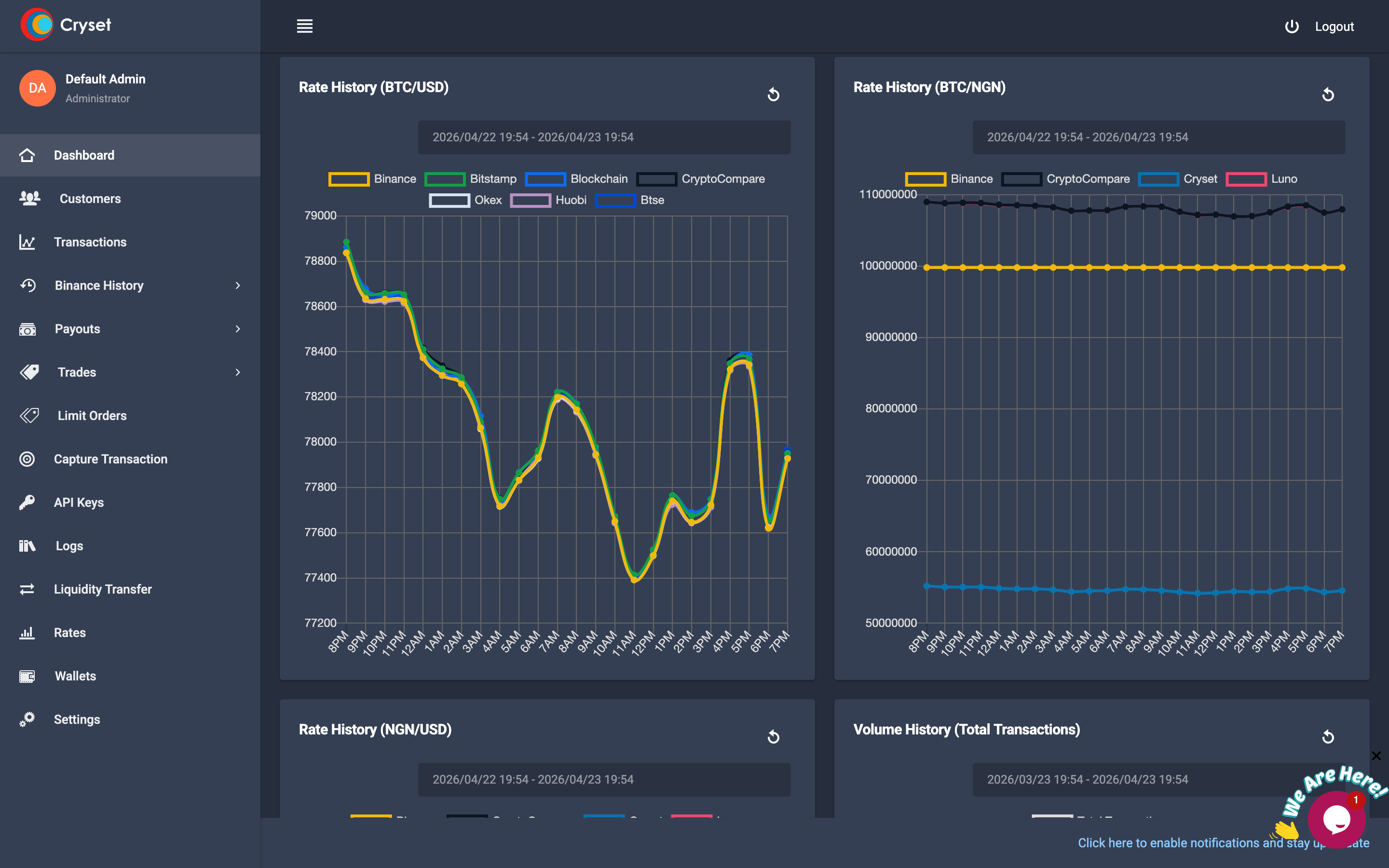Expand the Binance History submenu chevron
Viewport: 1389px width, 868px height.
coord(238,285)
